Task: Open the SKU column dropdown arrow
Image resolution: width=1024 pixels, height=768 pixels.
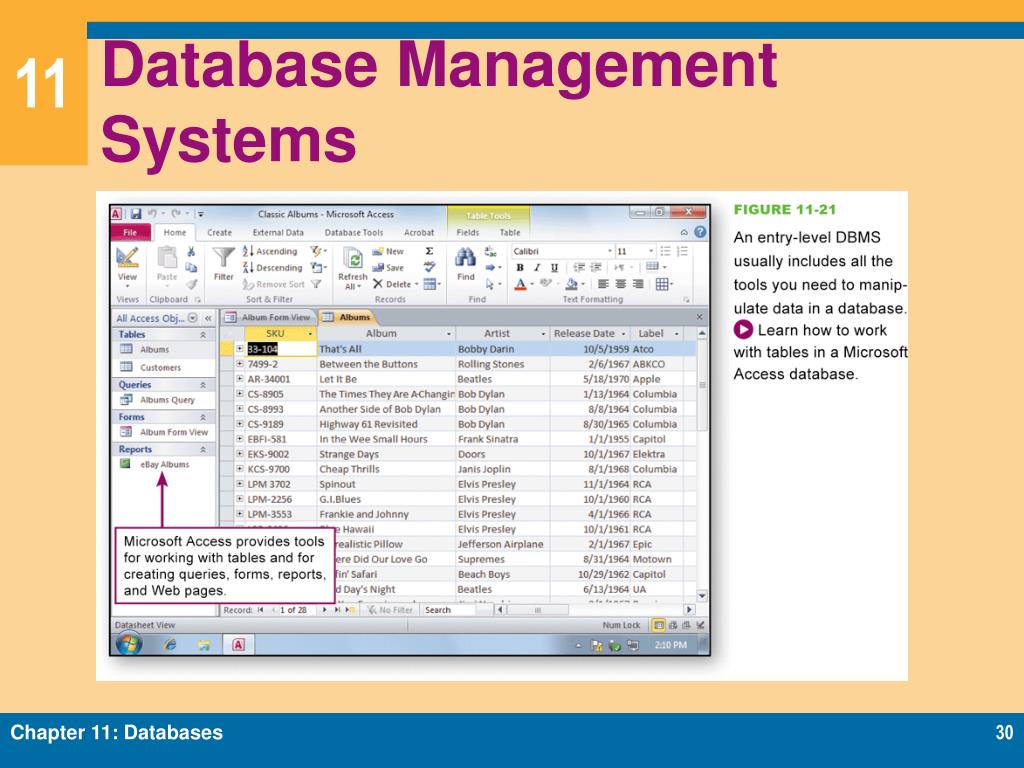Action: tap(310, 334)
